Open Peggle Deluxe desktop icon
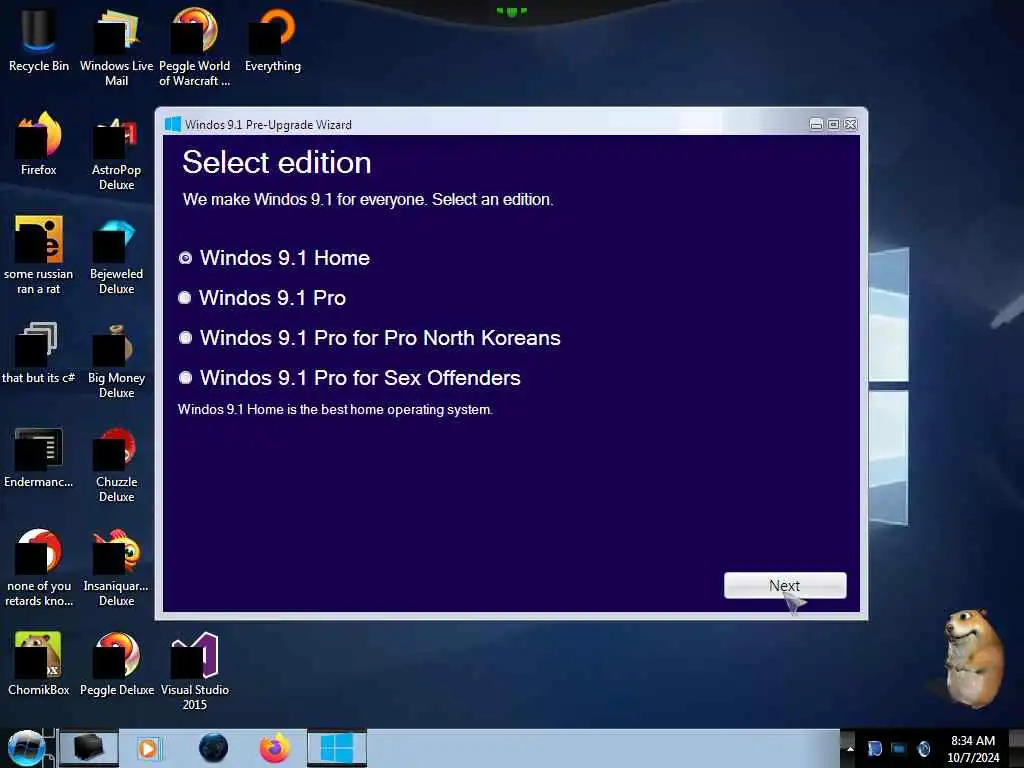This screenshot has width=1024, height=768. click(x=117, y=663)
